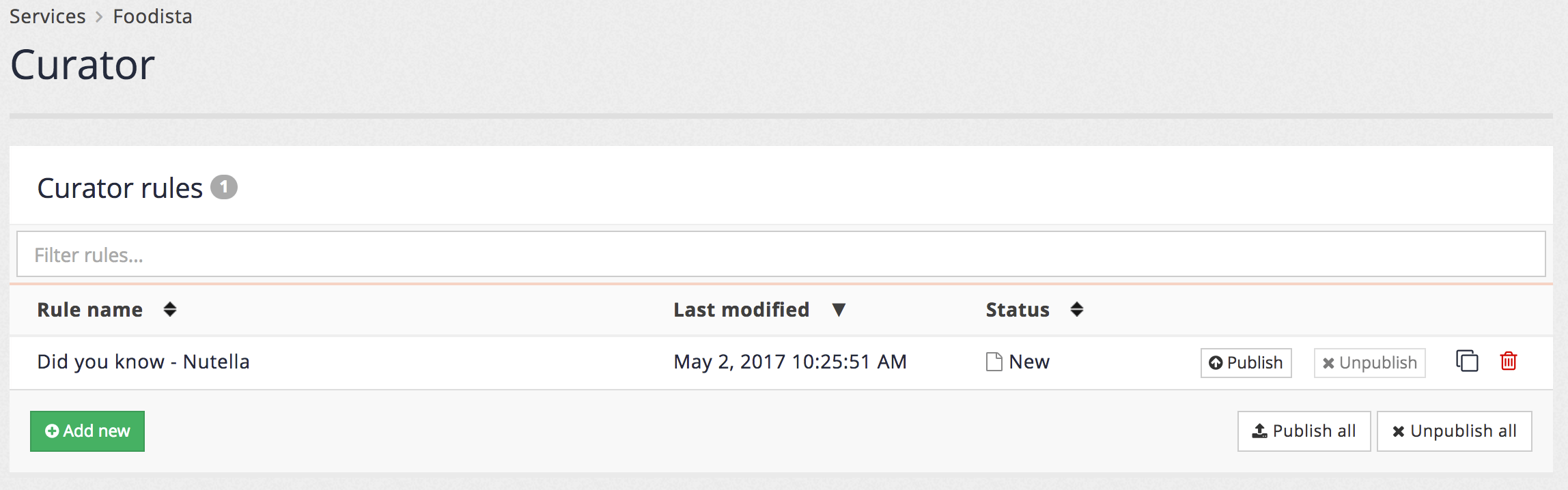Unpublish all curator rules

click(x=1454, y=431)
